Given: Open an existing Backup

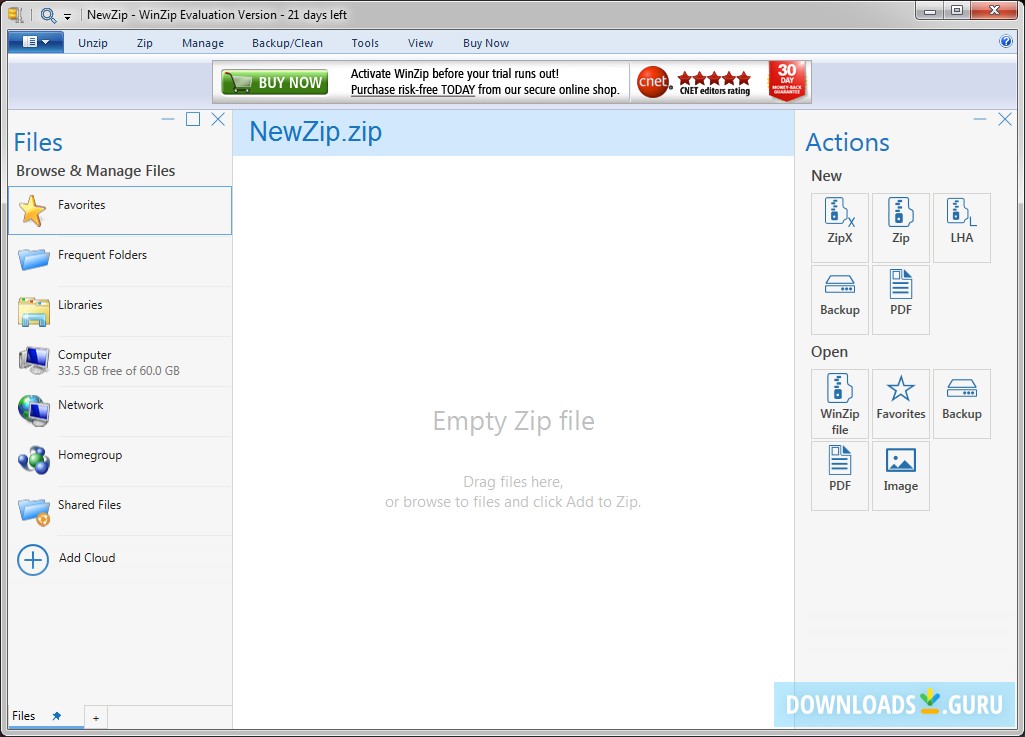Looking at the screenshot, I should [961, 403].
